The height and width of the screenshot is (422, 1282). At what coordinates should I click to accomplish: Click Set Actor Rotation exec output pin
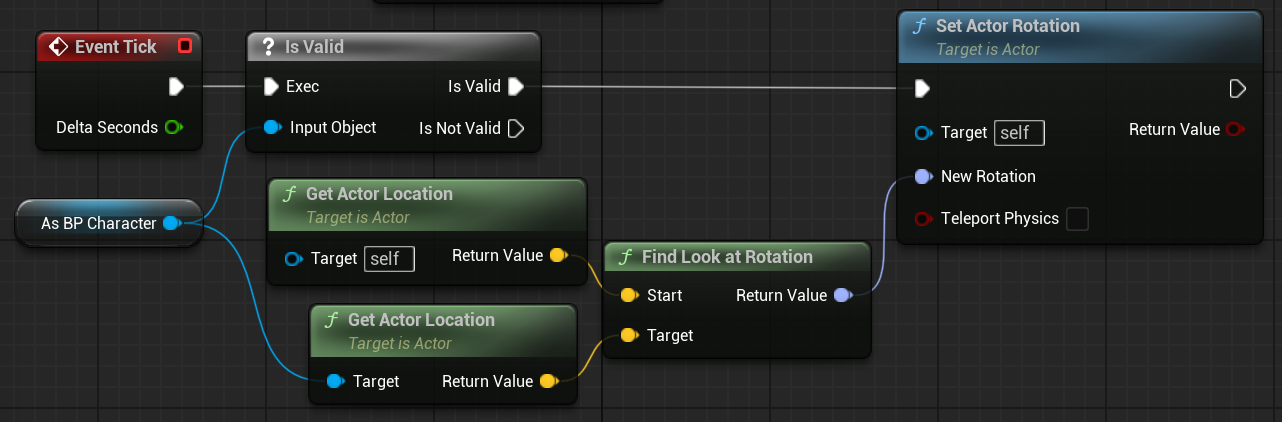1237,89
